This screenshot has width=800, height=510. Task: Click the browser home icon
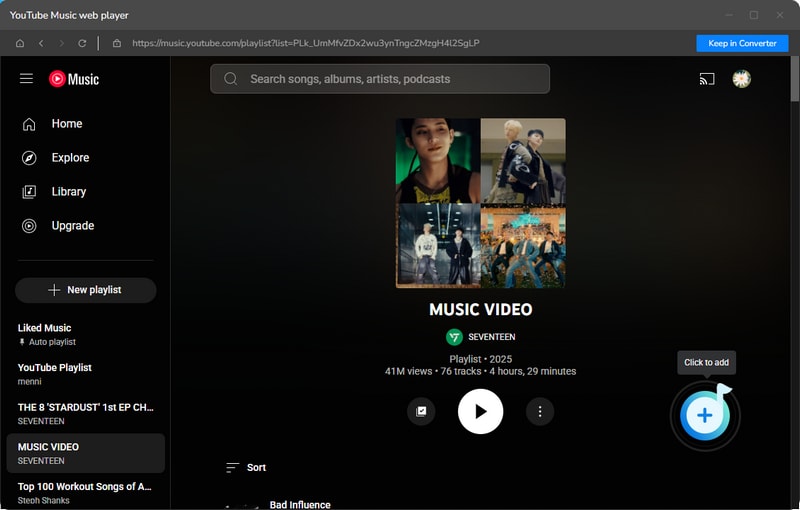19,43
